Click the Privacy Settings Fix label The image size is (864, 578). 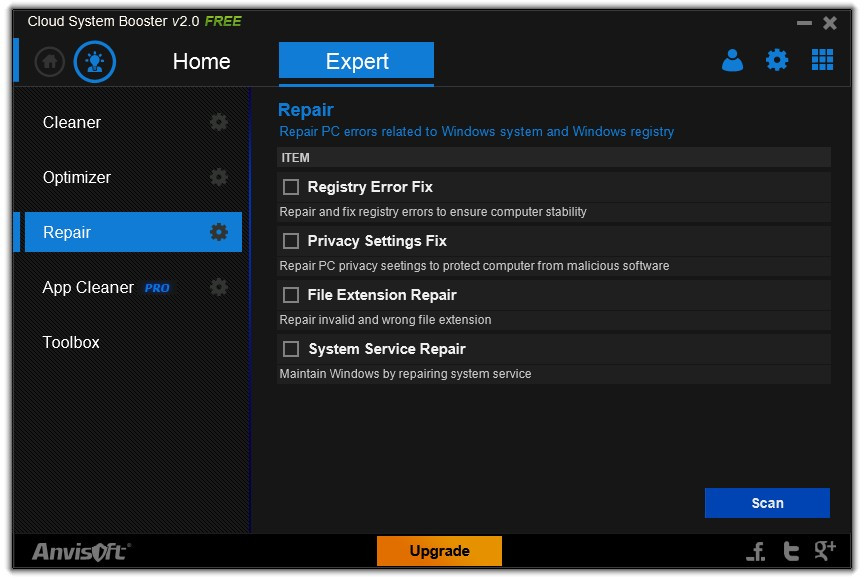pos(377,241)
